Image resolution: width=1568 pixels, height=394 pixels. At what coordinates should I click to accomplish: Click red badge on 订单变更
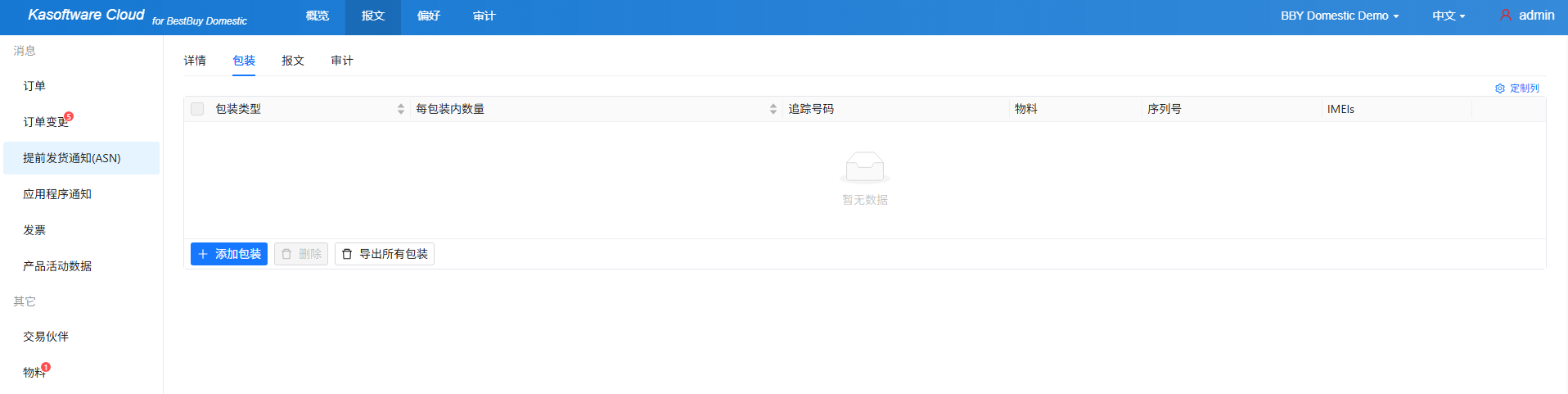click(x=69, y=116)
